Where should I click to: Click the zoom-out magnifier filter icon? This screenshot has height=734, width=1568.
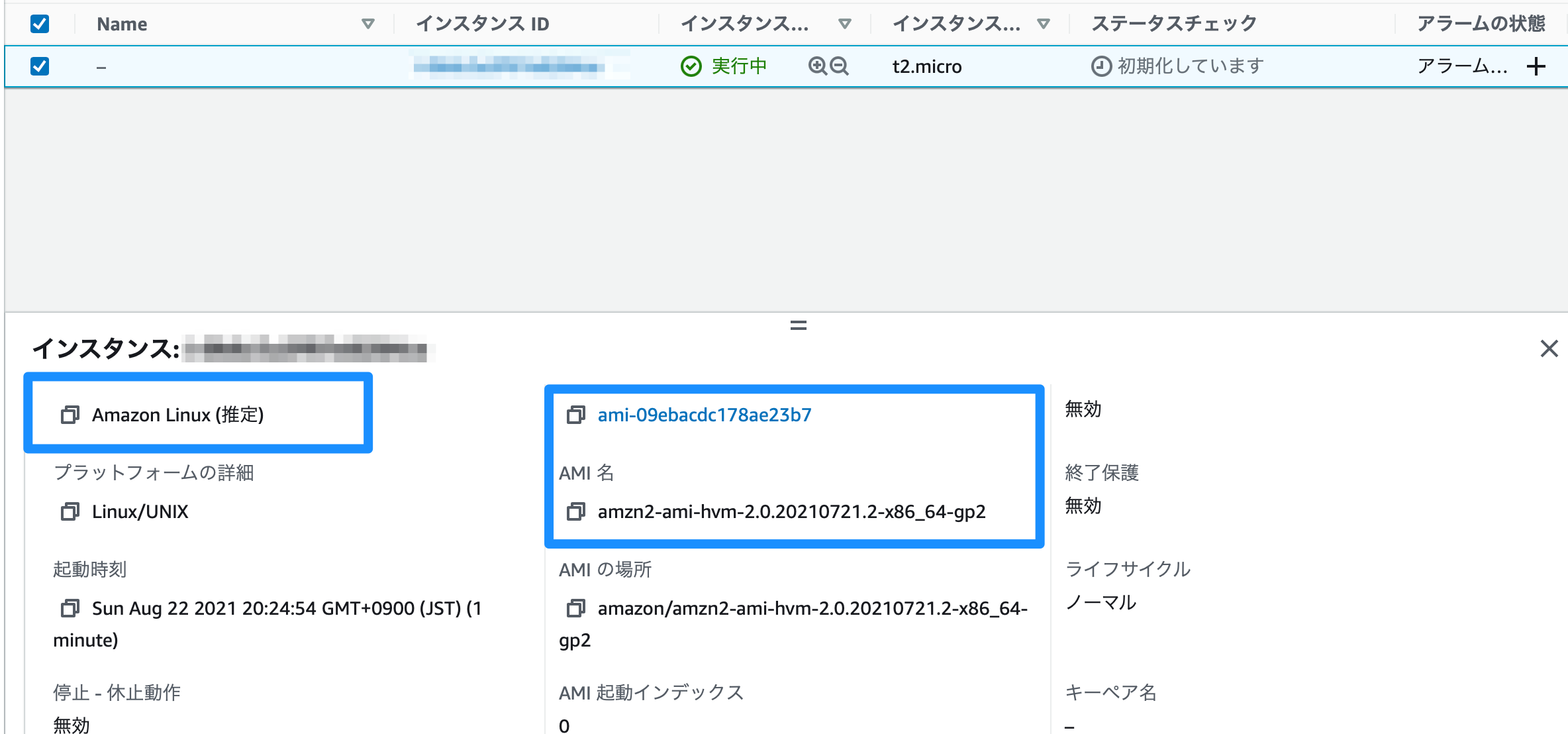pos(840,66)
